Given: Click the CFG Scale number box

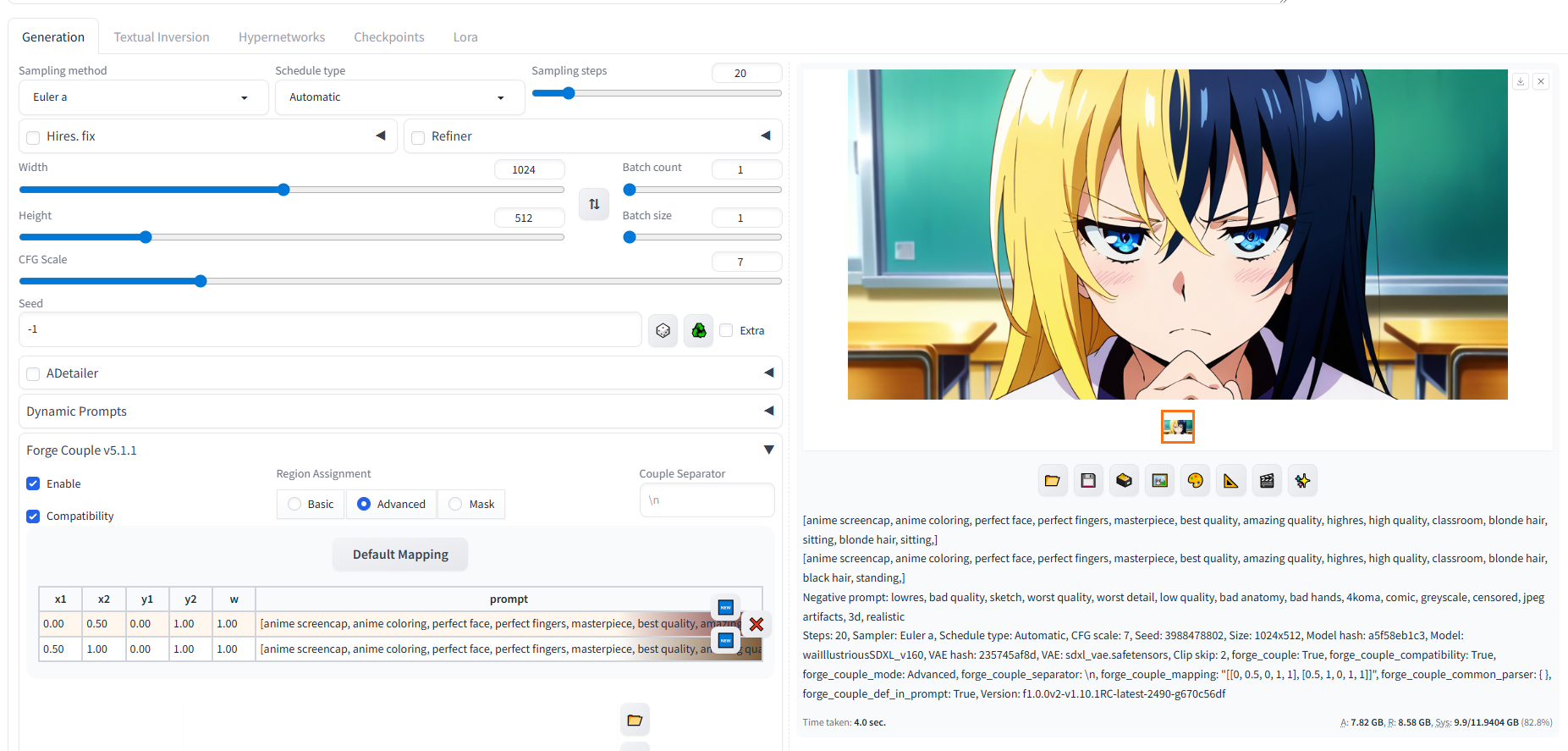Looking at the screenshot, I should (746, 262).
